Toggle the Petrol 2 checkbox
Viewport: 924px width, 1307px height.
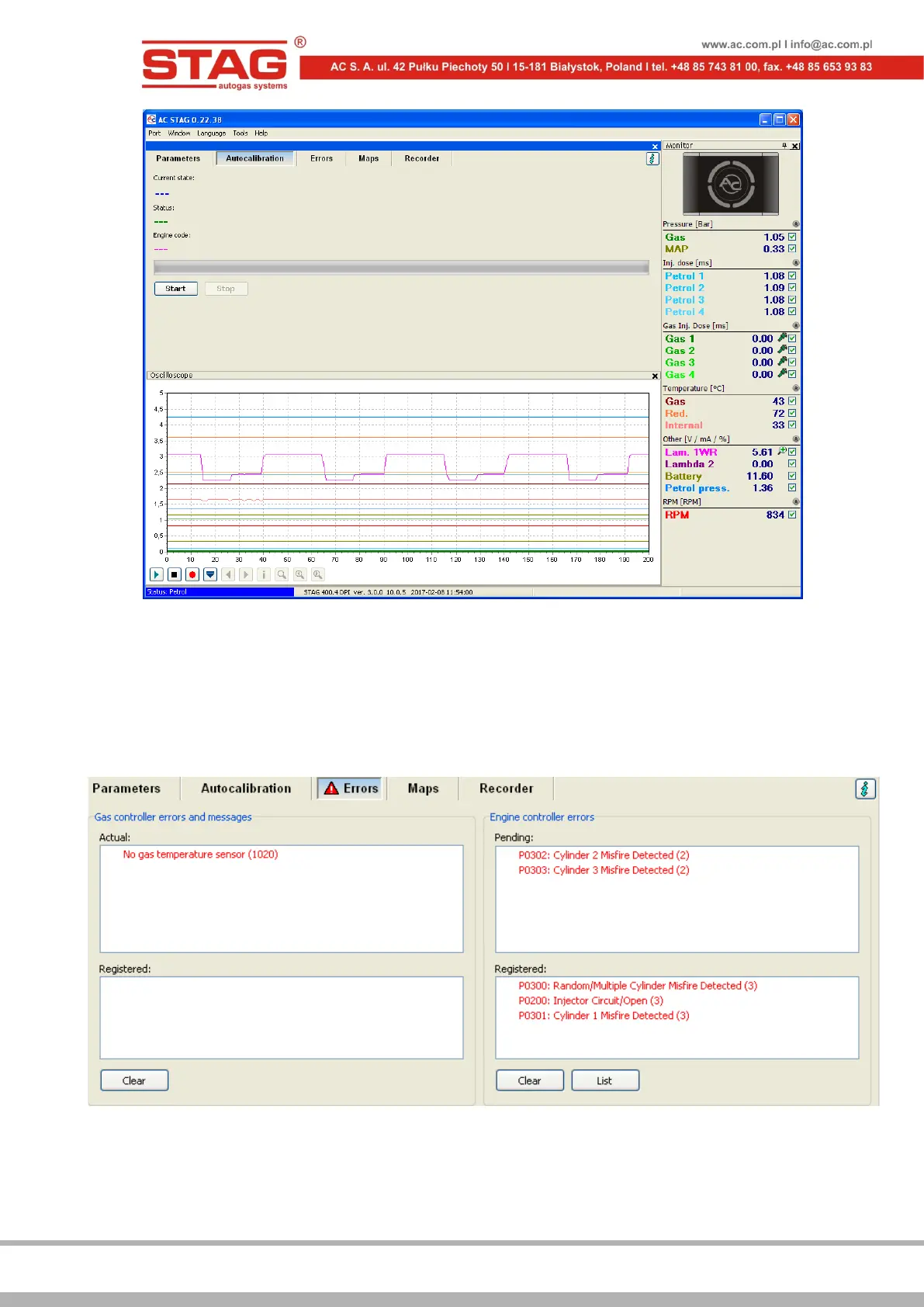pyautogui.click(x=792, y=288)
